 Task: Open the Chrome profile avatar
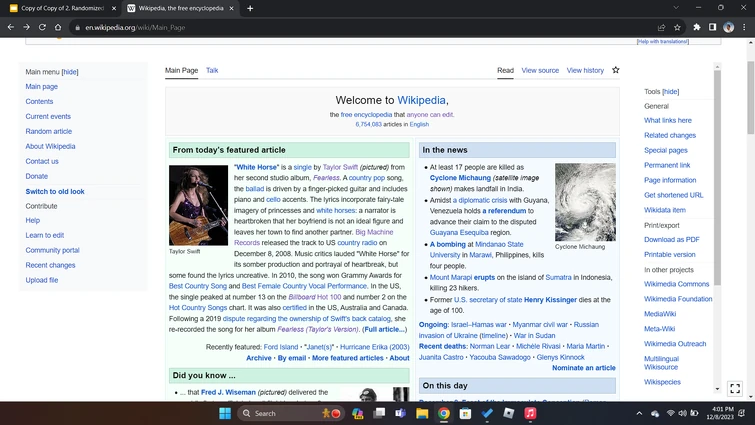[729, 27]
